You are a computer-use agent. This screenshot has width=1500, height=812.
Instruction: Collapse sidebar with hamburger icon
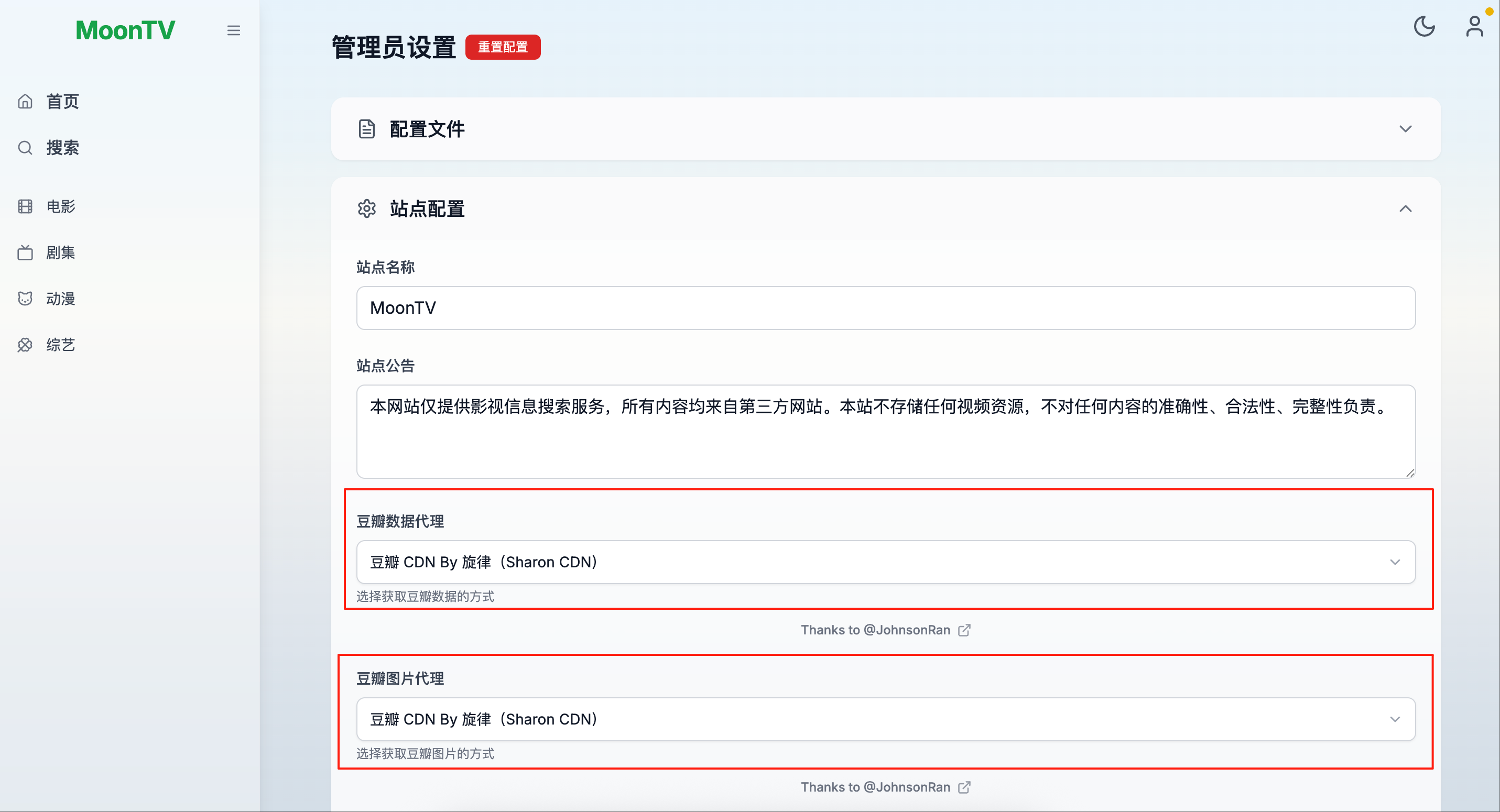tap(234, 30)
